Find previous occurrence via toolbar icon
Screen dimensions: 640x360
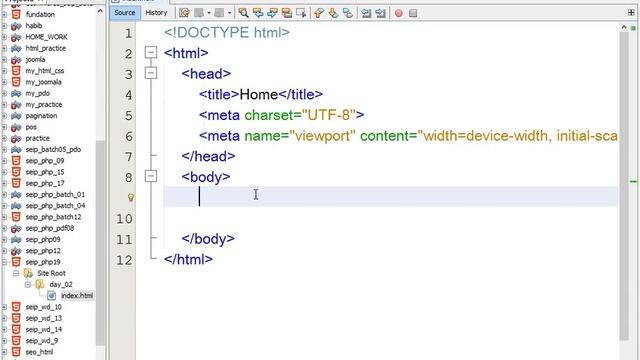(x=258, y=13)
